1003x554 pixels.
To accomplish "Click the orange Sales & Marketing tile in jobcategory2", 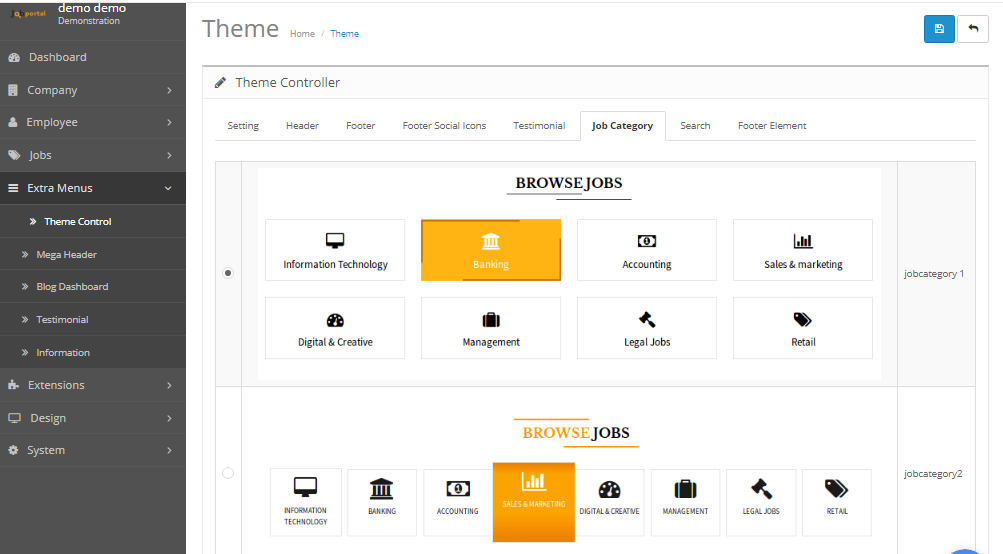I will [x=534, y=502].
